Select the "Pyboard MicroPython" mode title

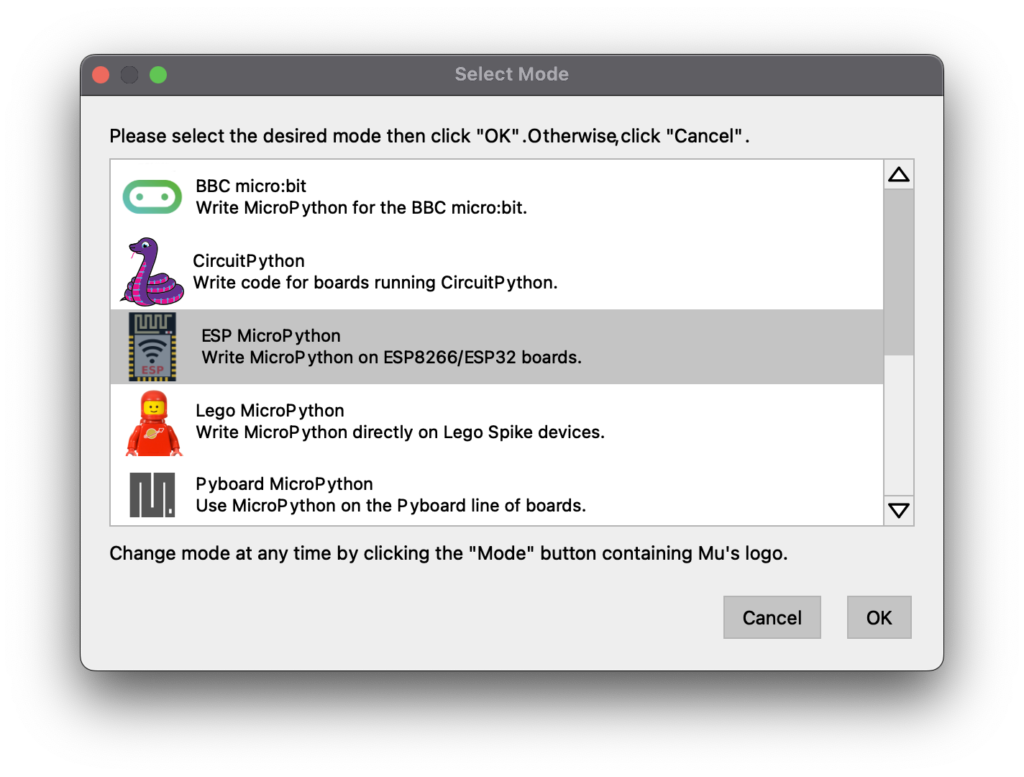(284, 484)
